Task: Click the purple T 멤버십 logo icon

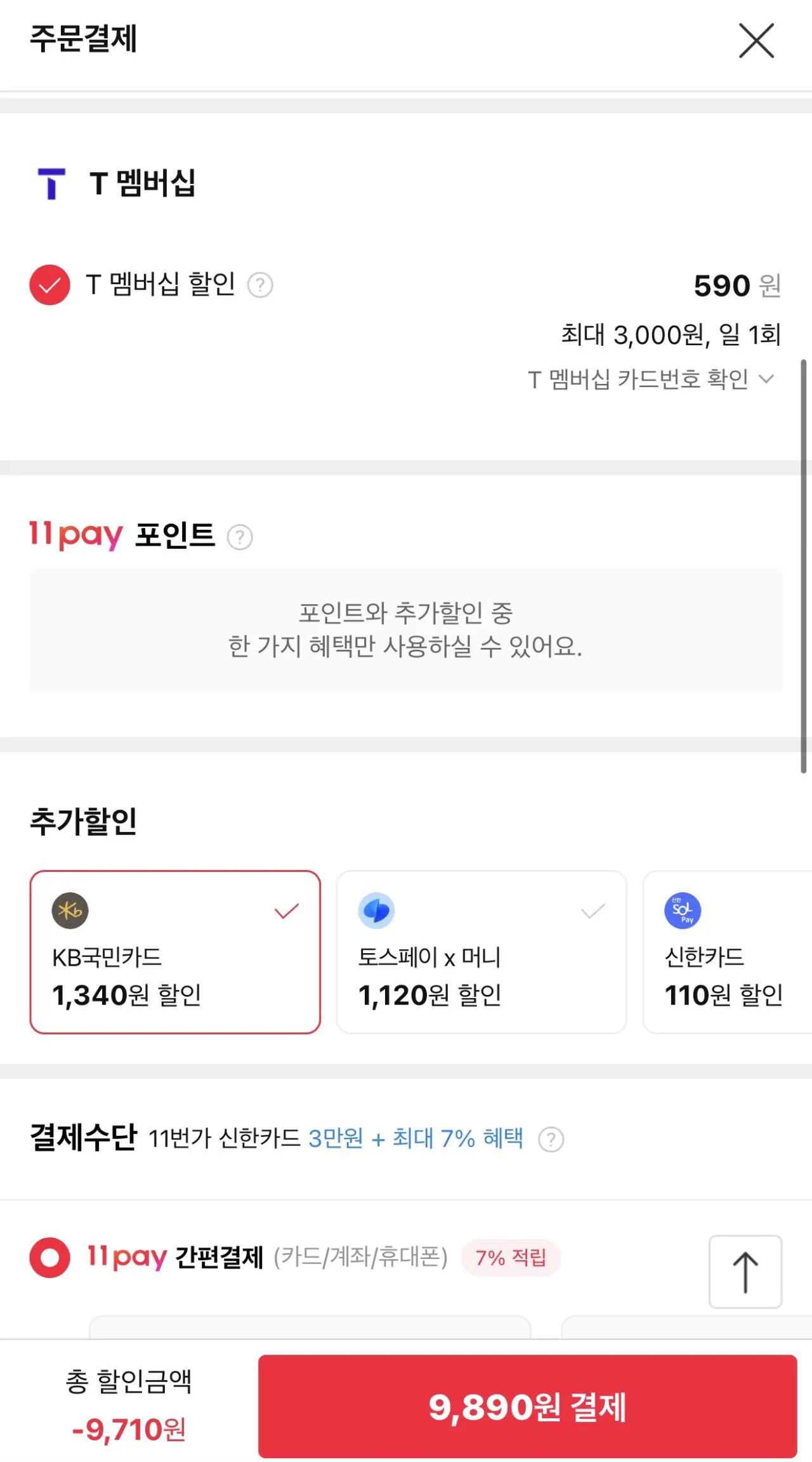Action: point(51,183)
